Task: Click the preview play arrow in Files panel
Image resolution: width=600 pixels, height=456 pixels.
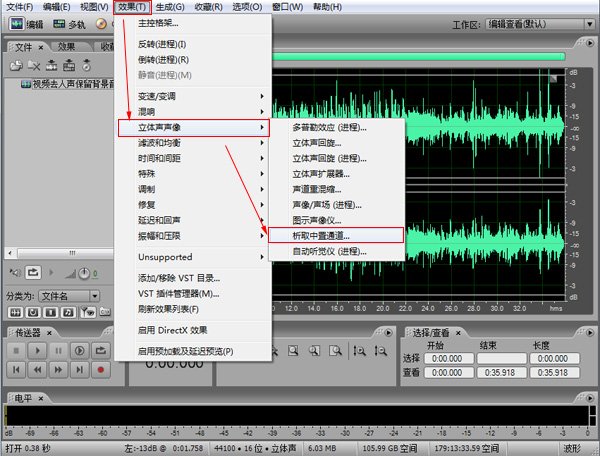Action: pos(51,273)
